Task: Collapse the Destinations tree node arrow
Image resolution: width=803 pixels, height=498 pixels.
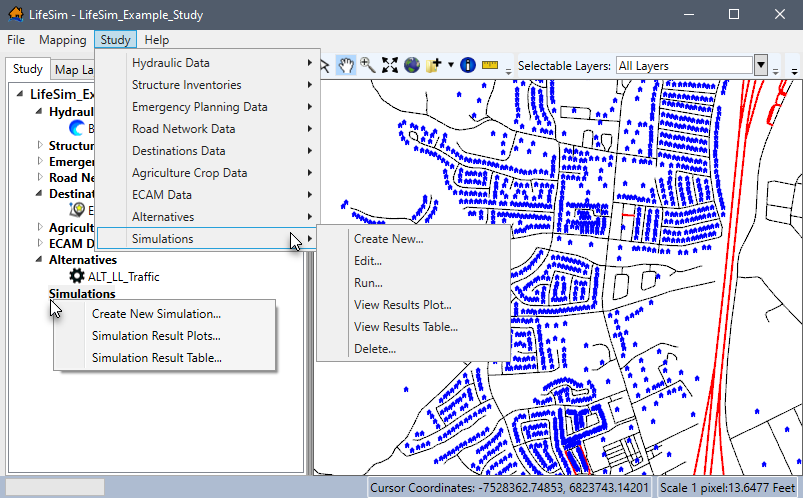Action: click(x=39, y=193)
